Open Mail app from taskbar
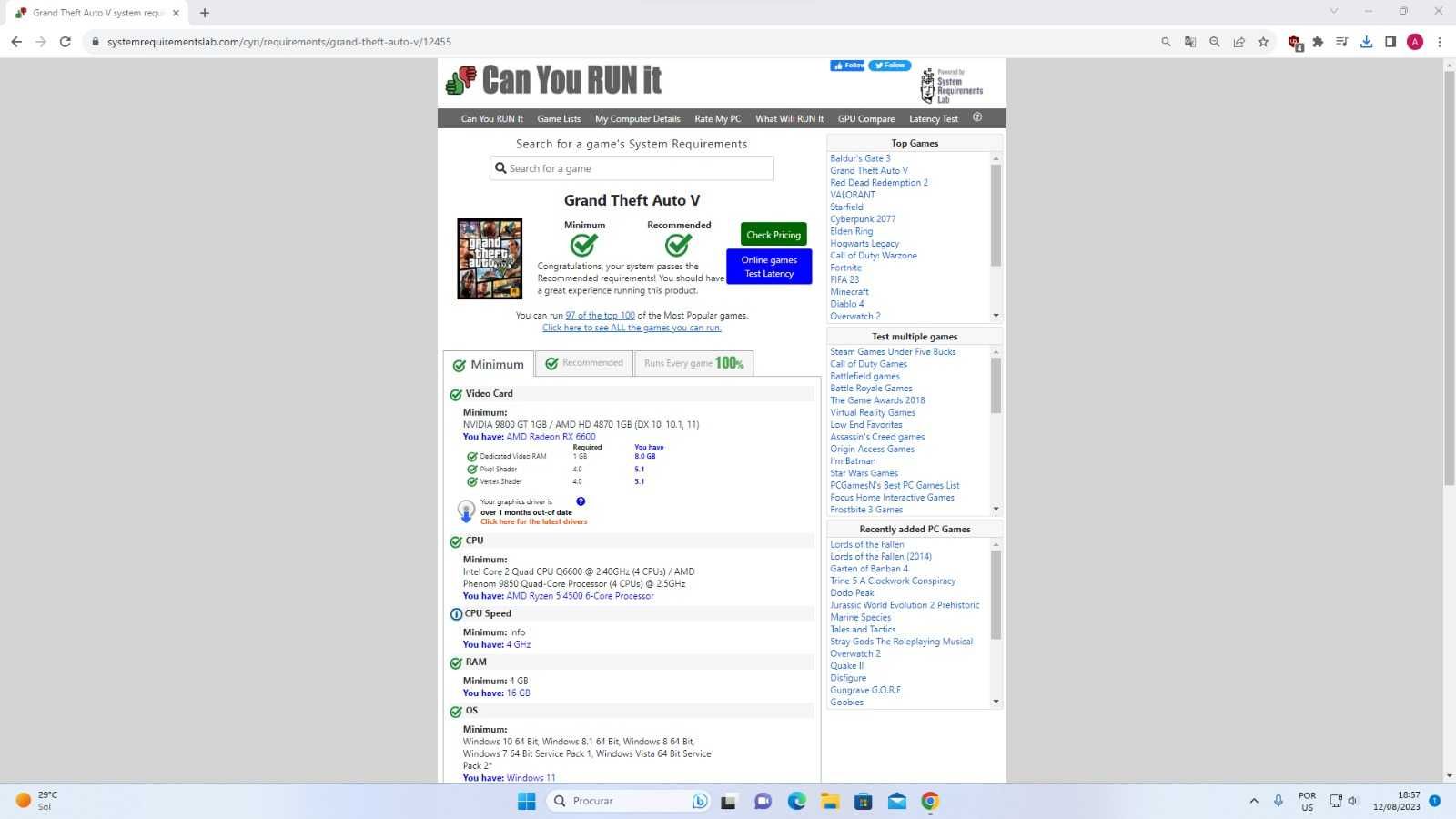This screenshot has width=1456, height=819. (x=897, y=801)
